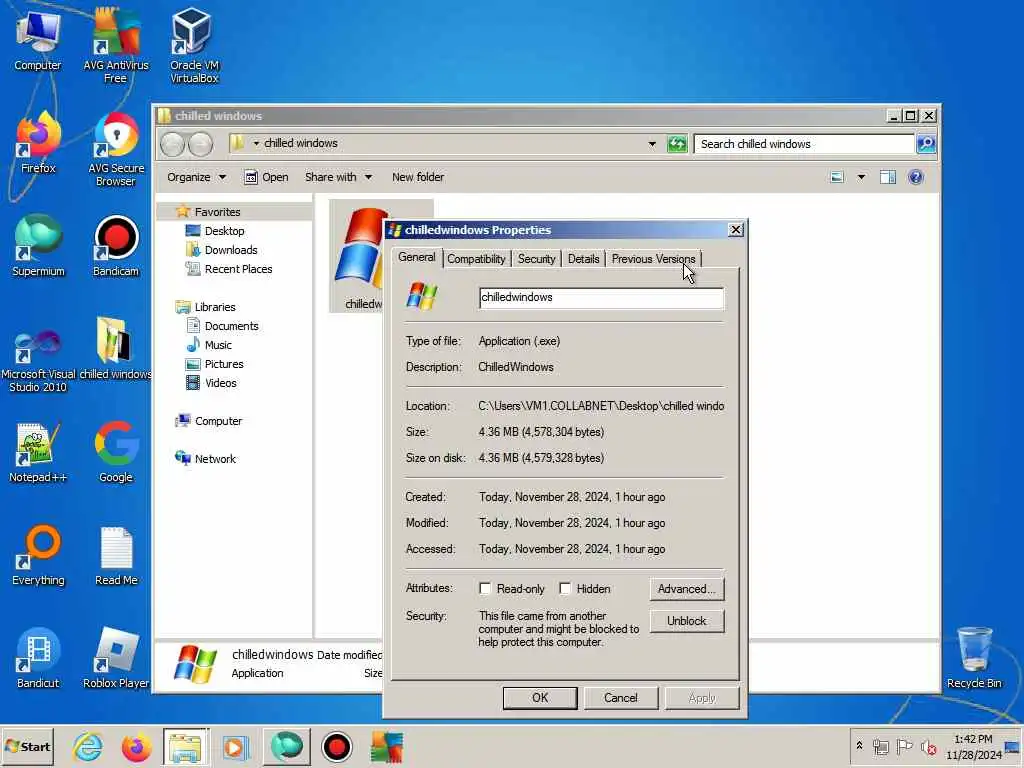
Task: Open the clock showing 1:42 PM
Action: coord(973,746)
